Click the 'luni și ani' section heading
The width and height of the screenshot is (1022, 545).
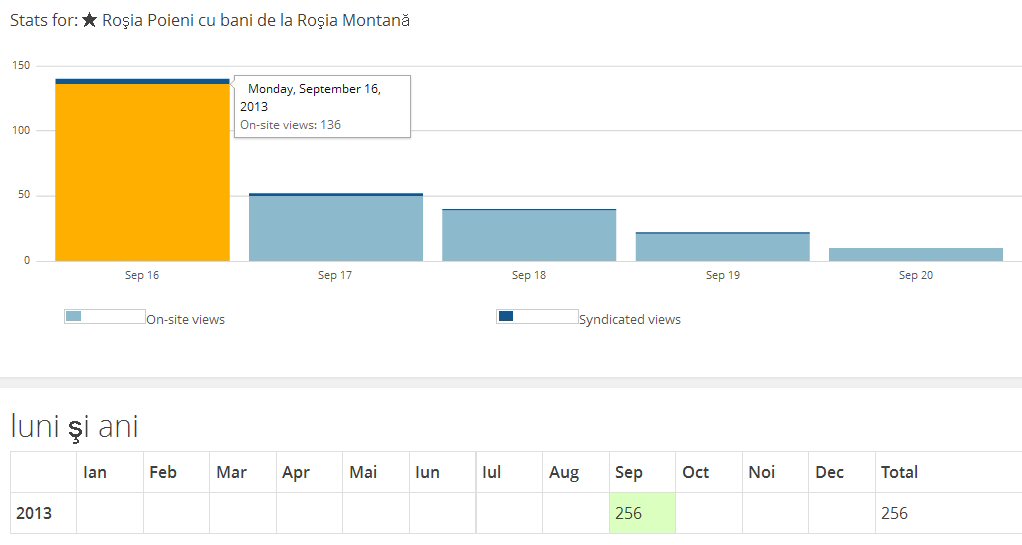pyautogui.click(x=75, y=427)
